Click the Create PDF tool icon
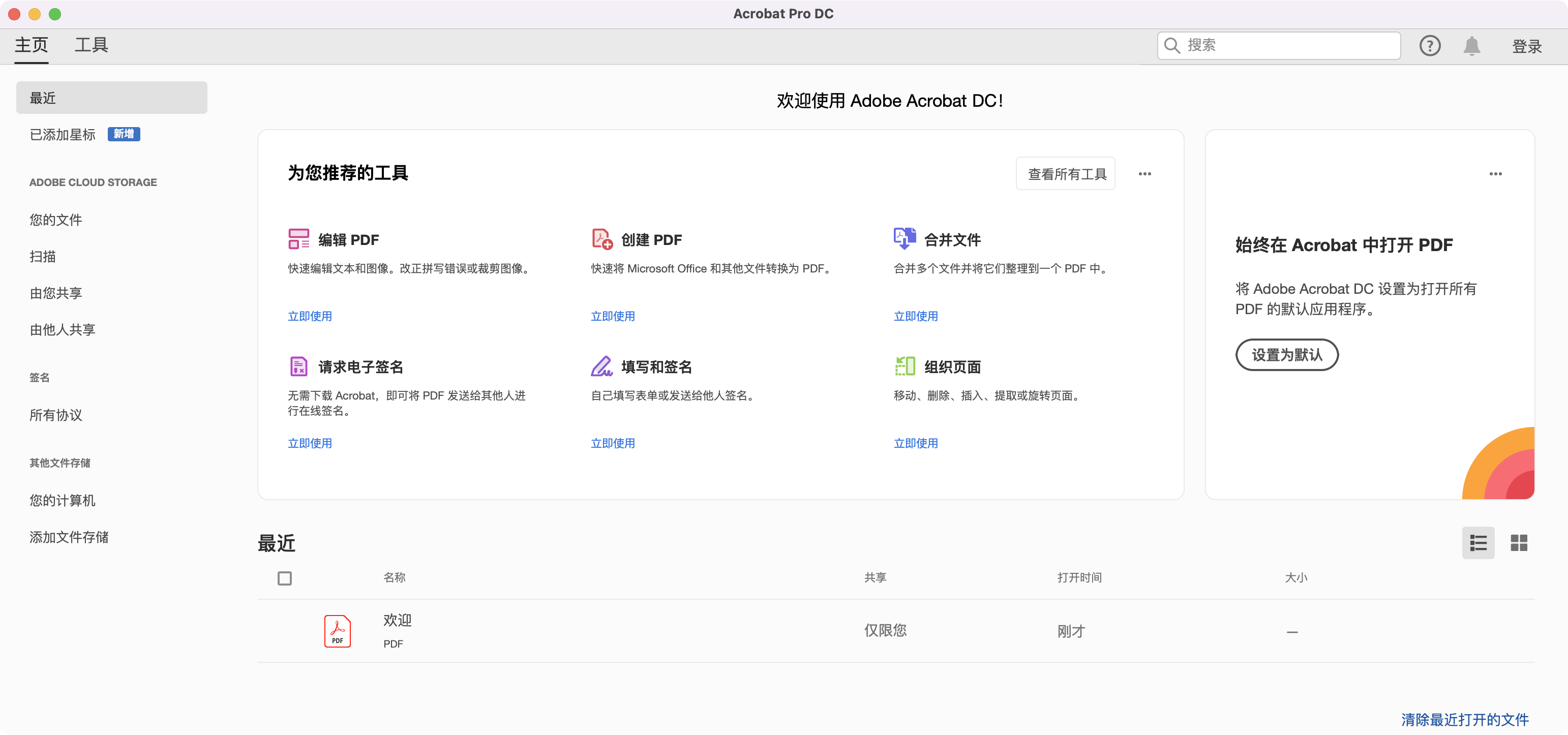Image resolution: width=1568 pixels, height=735 pixels. coord(601,239)
